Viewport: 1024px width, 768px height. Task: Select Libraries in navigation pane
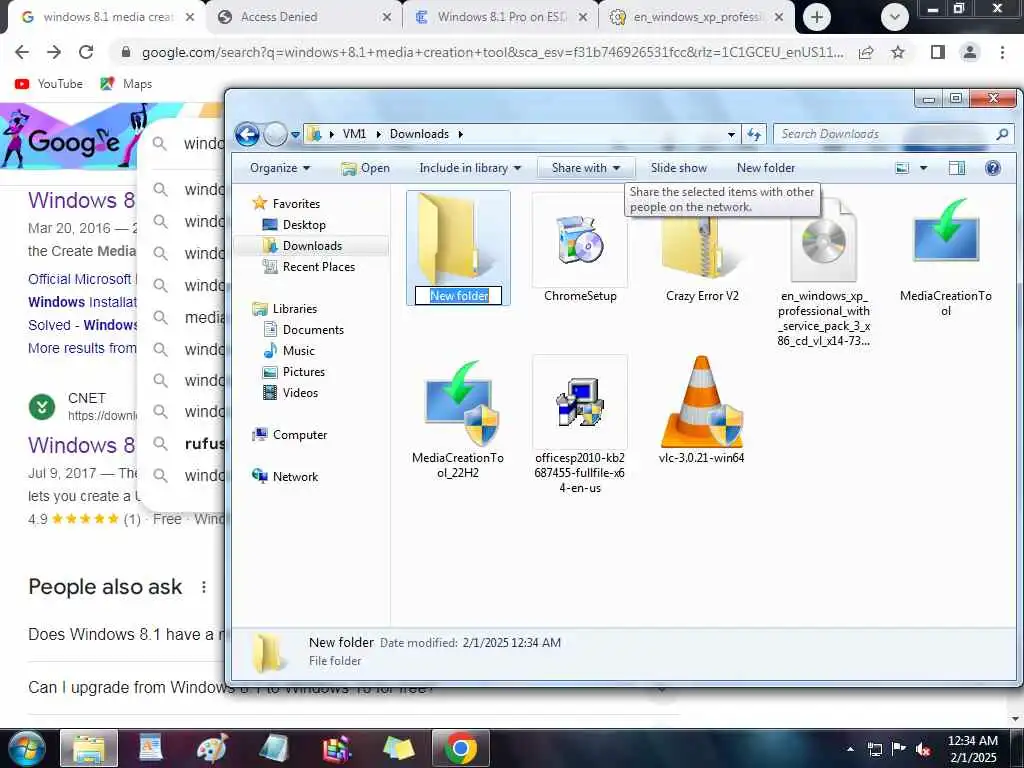point(284,308)
